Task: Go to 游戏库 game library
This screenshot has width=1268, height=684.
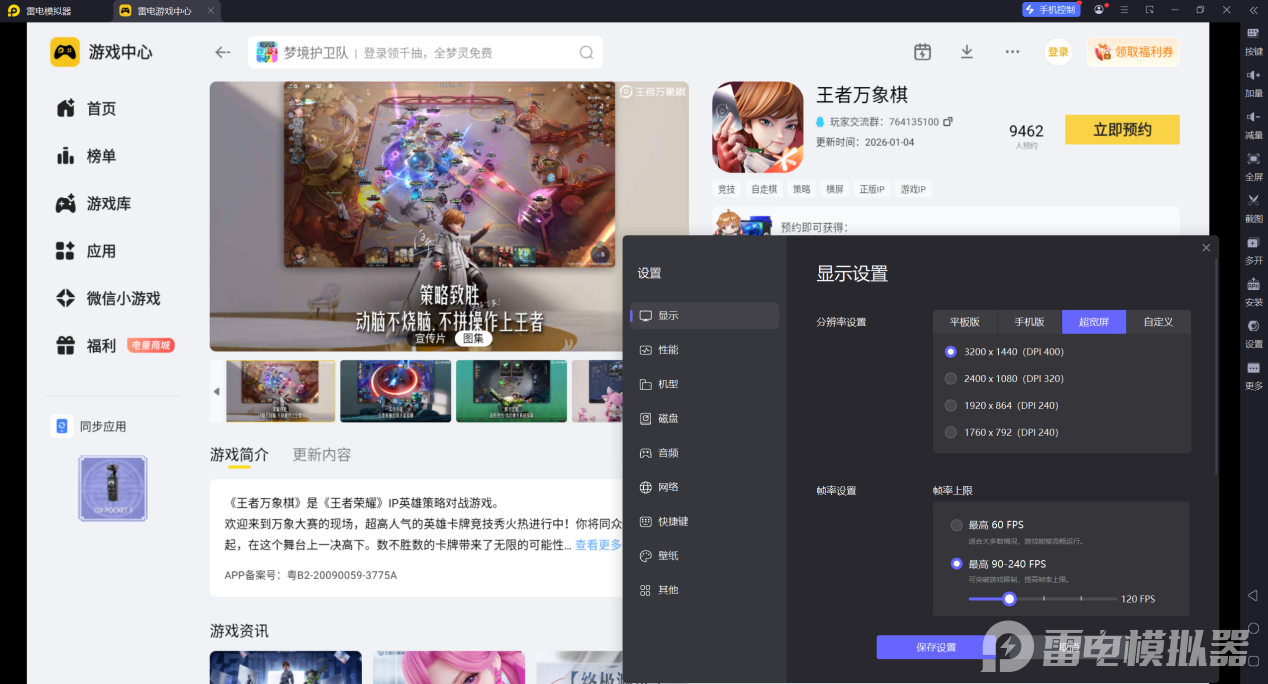Action: click(x=93, y=203)
